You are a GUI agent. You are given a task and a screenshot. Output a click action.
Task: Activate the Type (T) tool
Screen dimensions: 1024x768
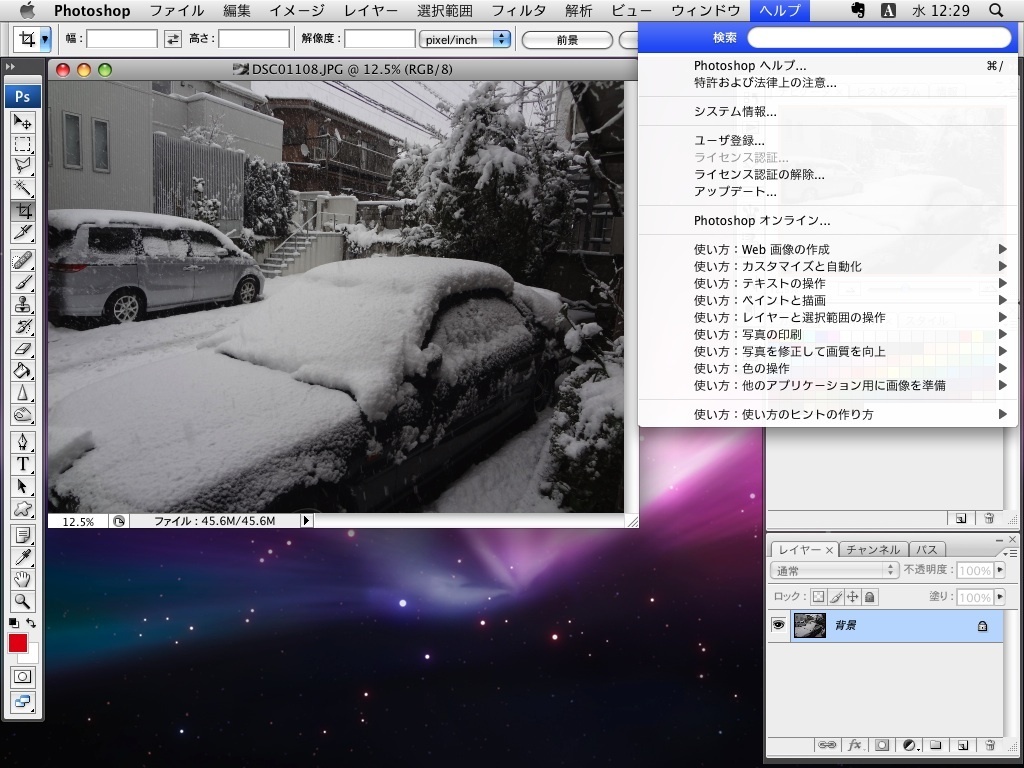pyautogui.click(x=22, y=464)
